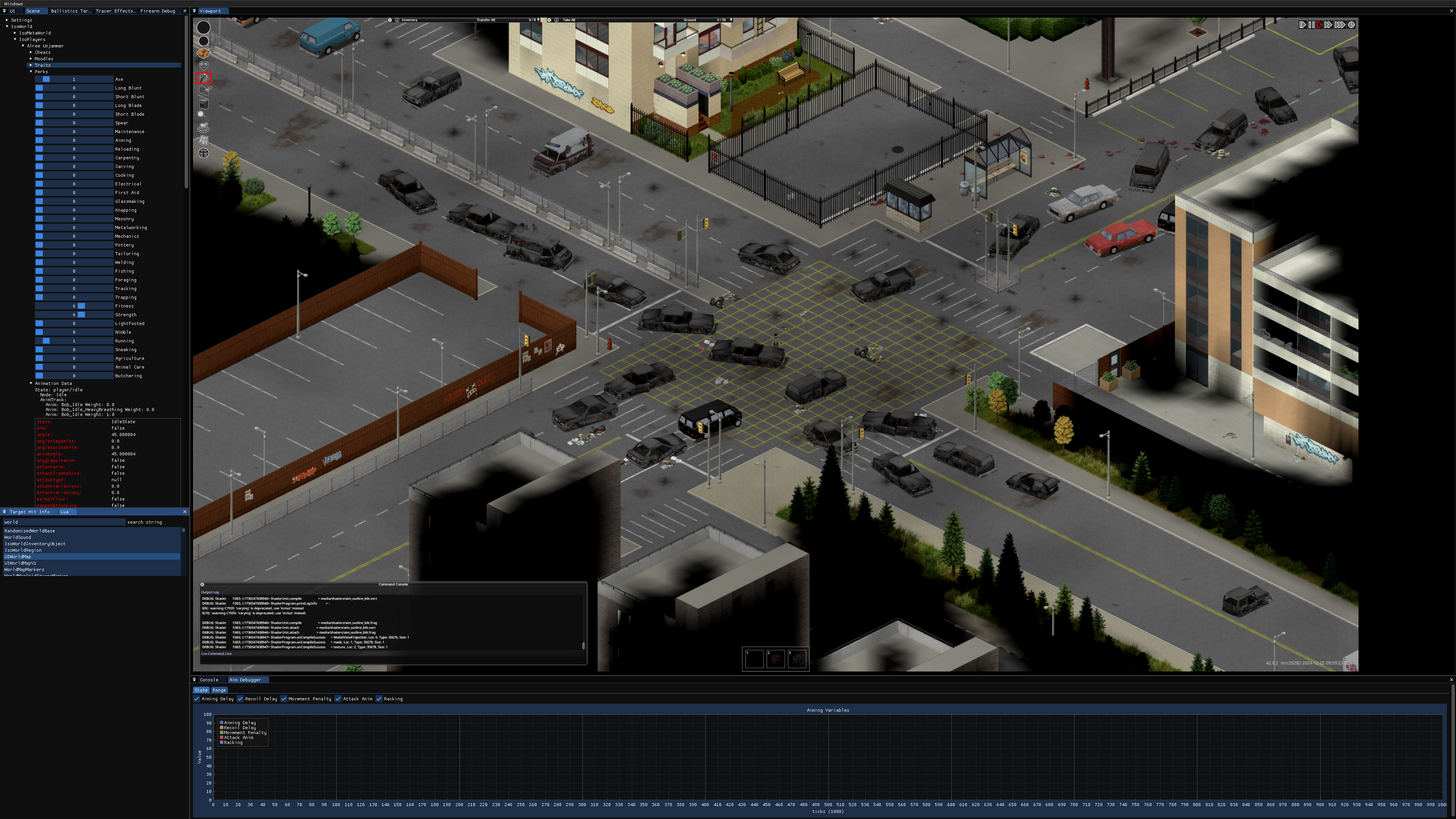Click the clock icon in time controls
Image resolution: width=1456 pixels, height=819 pixels.
[x=1351, y=25]
